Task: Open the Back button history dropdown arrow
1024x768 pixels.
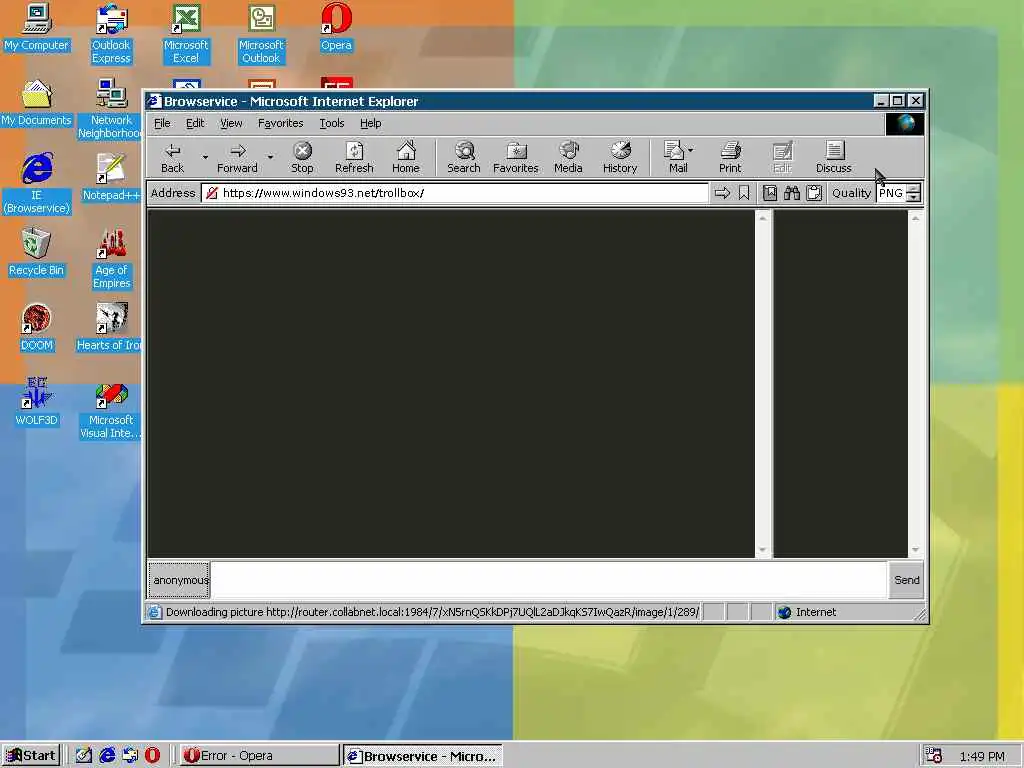Action: click(204, 157)
